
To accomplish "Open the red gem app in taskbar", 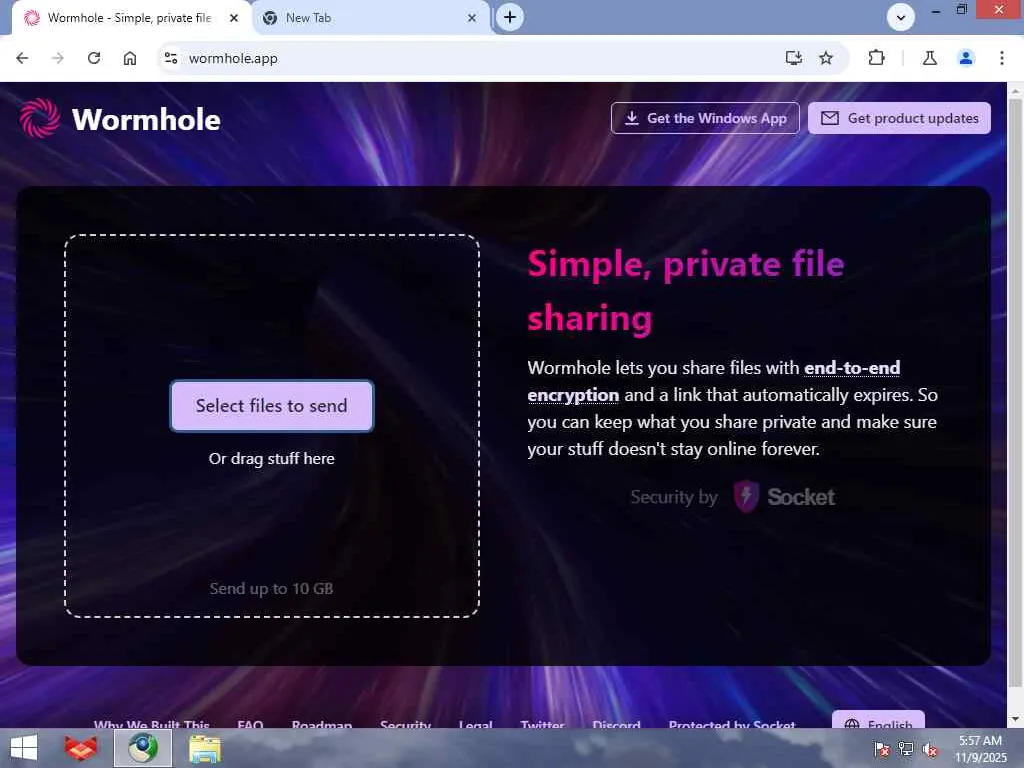I will 81,748.
